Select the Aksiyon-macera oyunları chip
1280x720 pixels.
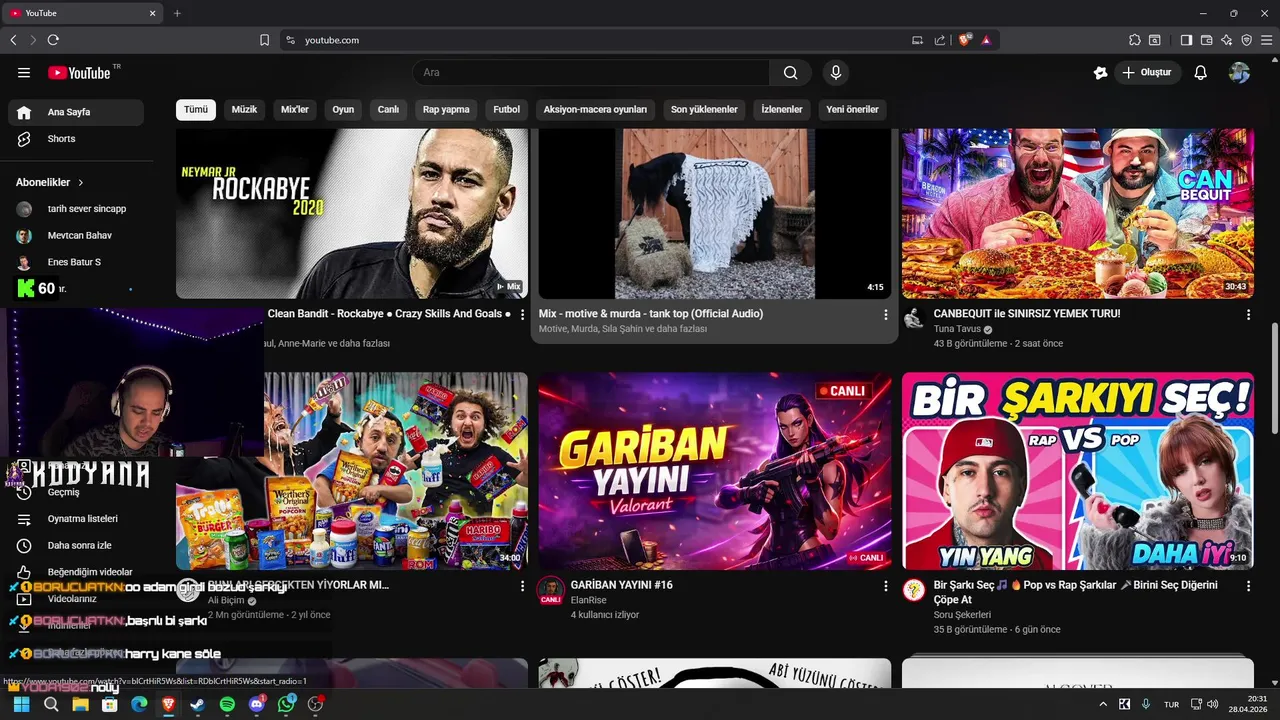(x=595, y=109)
